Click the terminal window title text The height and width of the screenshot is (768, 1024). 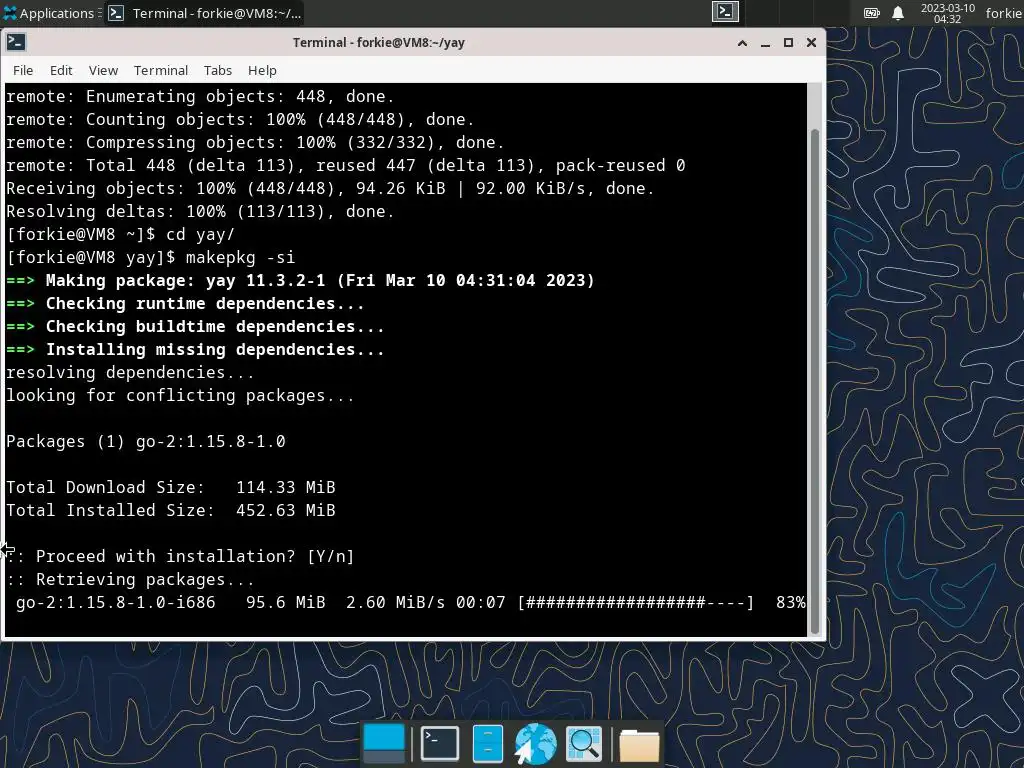coord(379,42)
